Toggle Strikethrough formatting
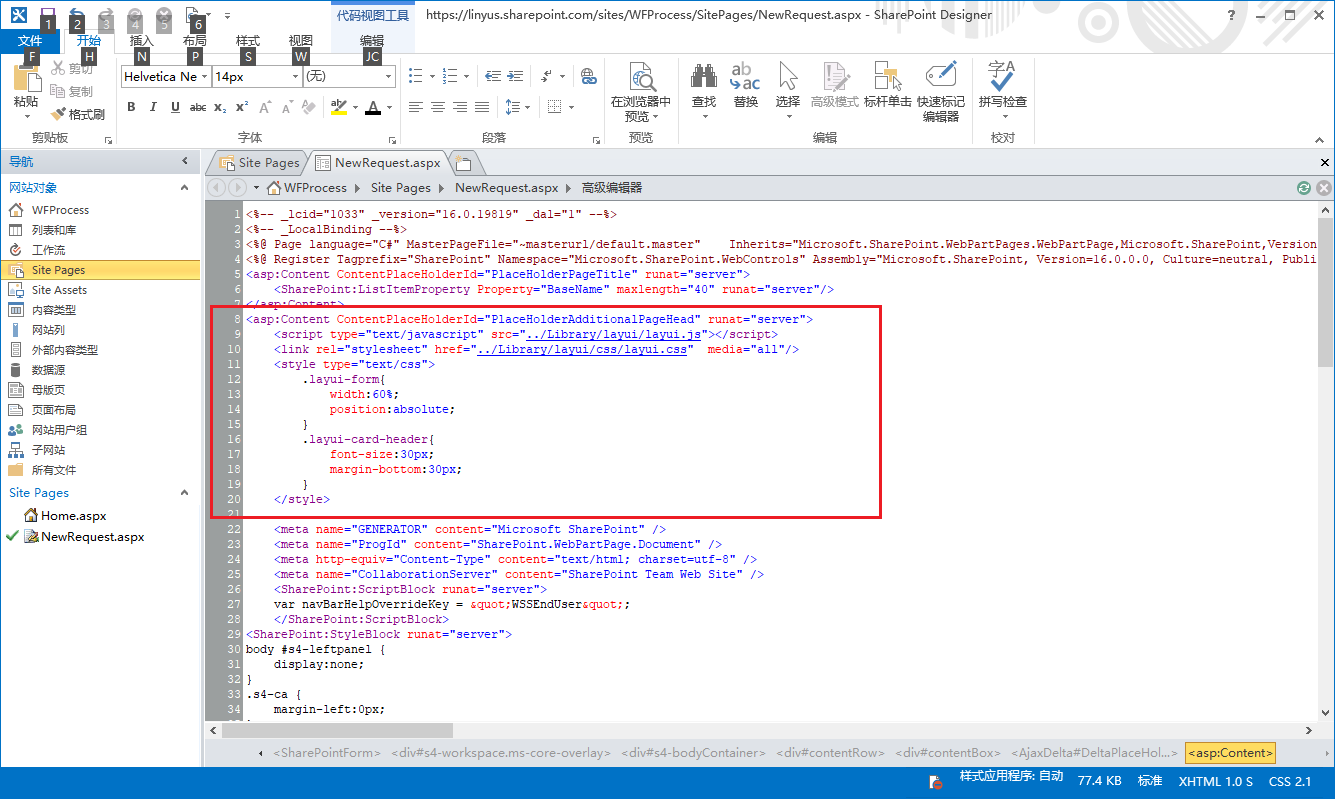 click(198, 107)
